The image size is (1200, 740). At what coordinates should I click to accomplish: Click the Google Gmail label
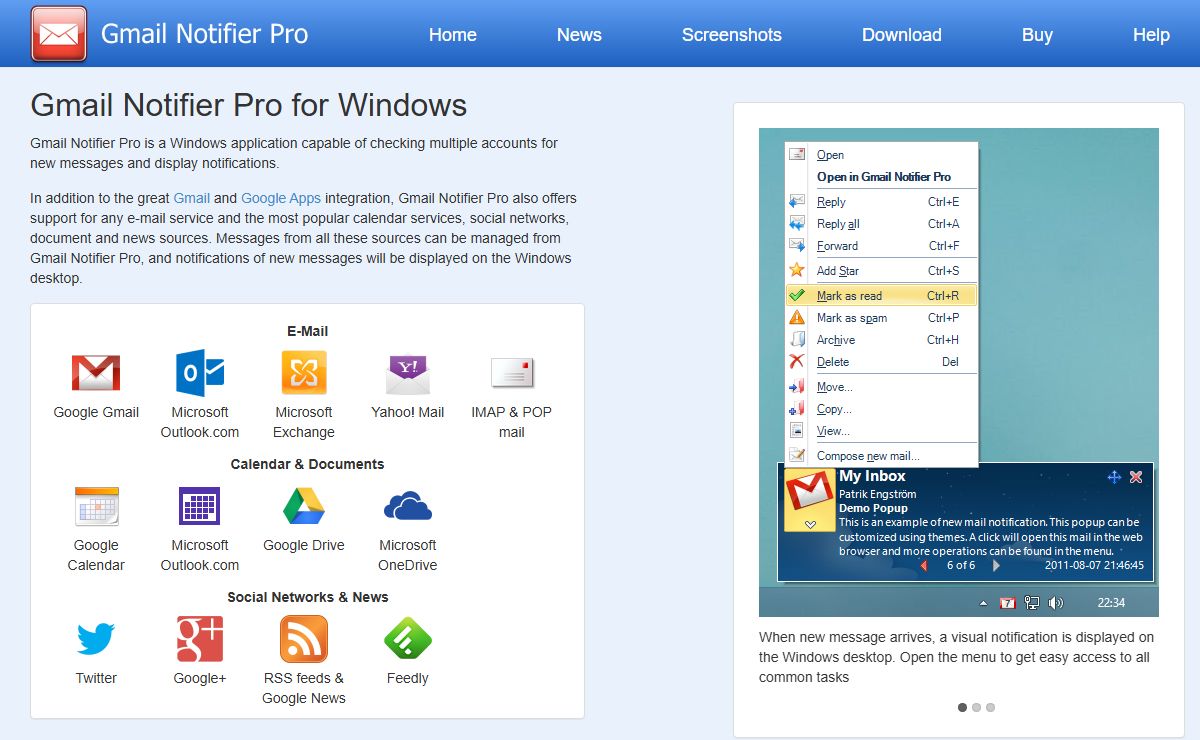[96, 412]
